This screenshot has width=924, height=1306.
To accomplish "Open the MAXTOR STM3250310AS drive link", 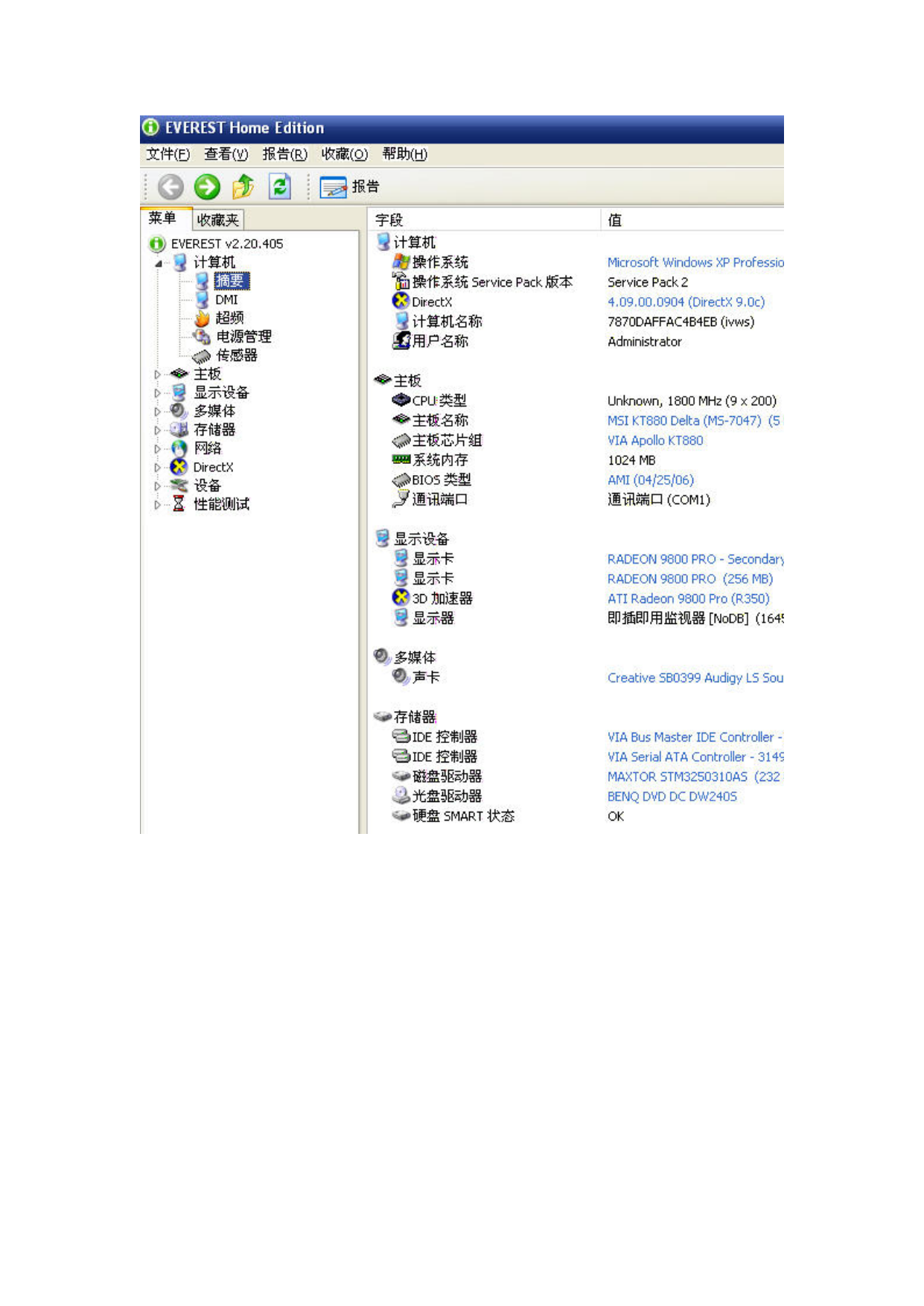I will 694,777.
